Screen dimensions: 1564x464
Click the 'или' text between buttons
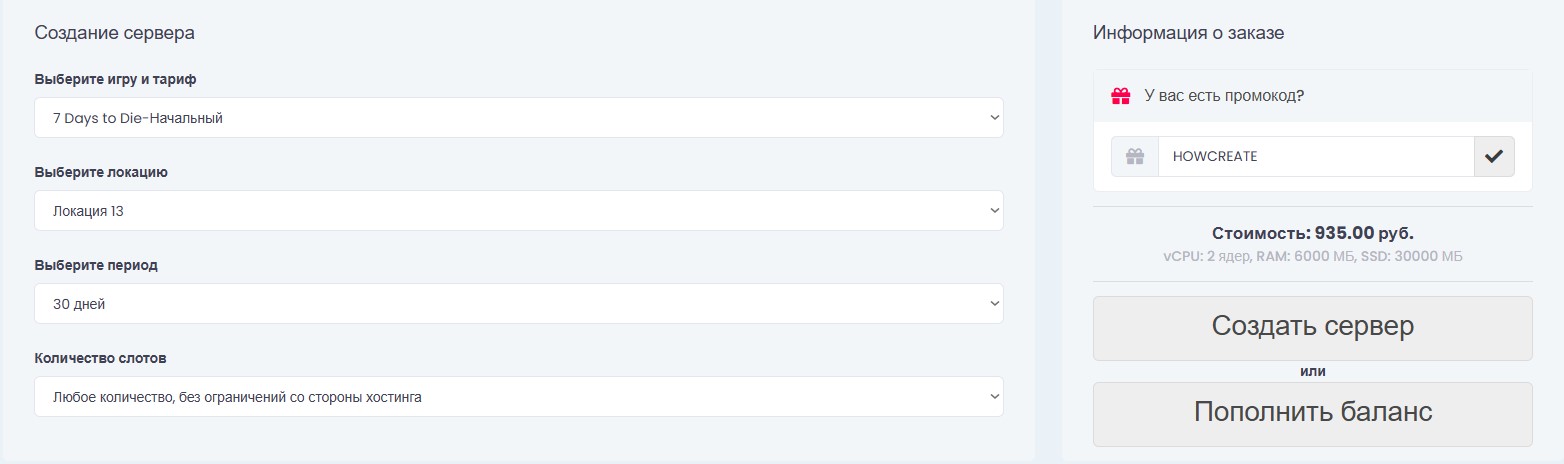pyautogui.click(x=1312, y=371)
